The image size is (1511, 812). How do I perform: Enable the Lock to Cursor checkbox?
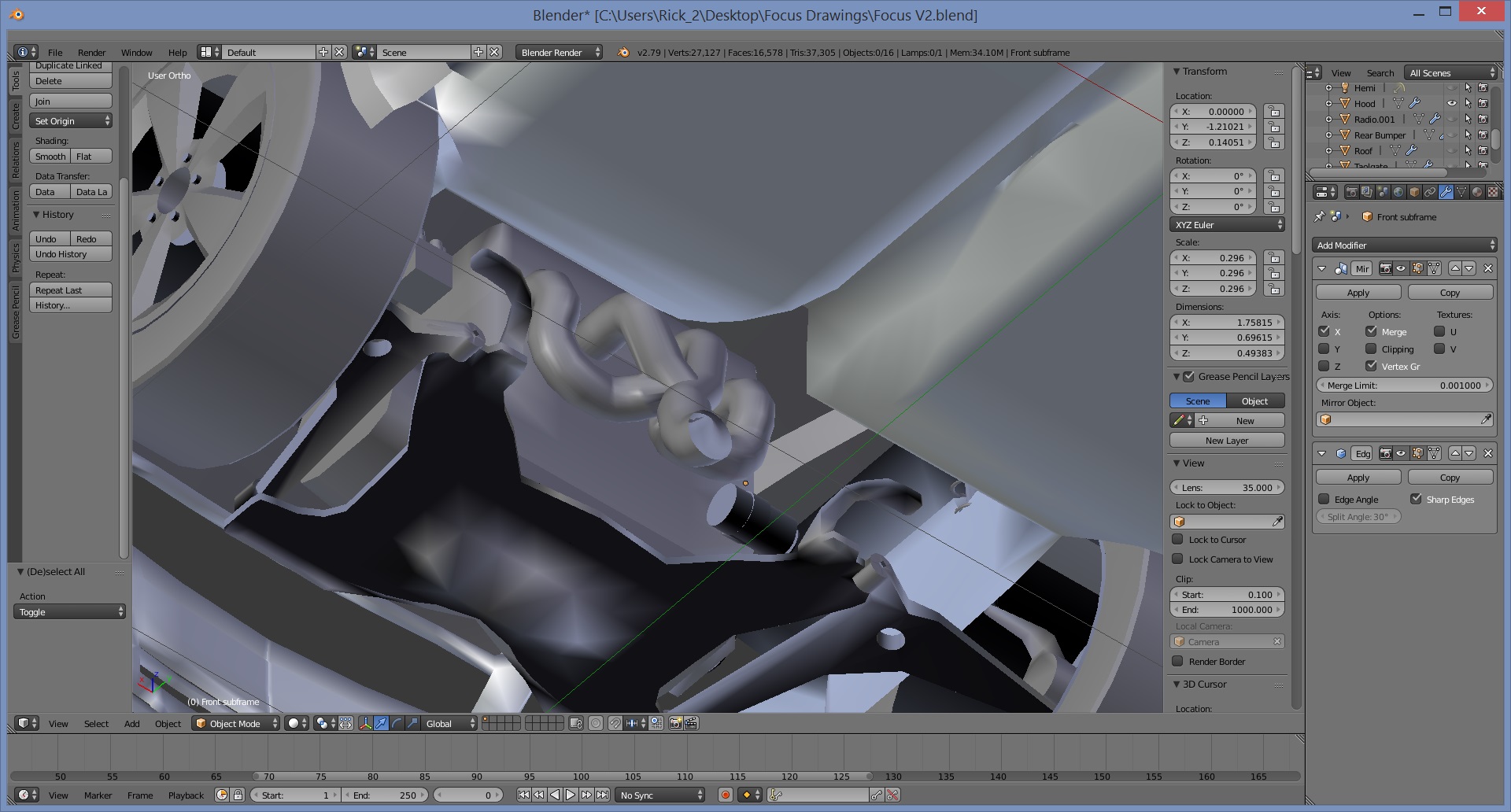[1177, 540]
